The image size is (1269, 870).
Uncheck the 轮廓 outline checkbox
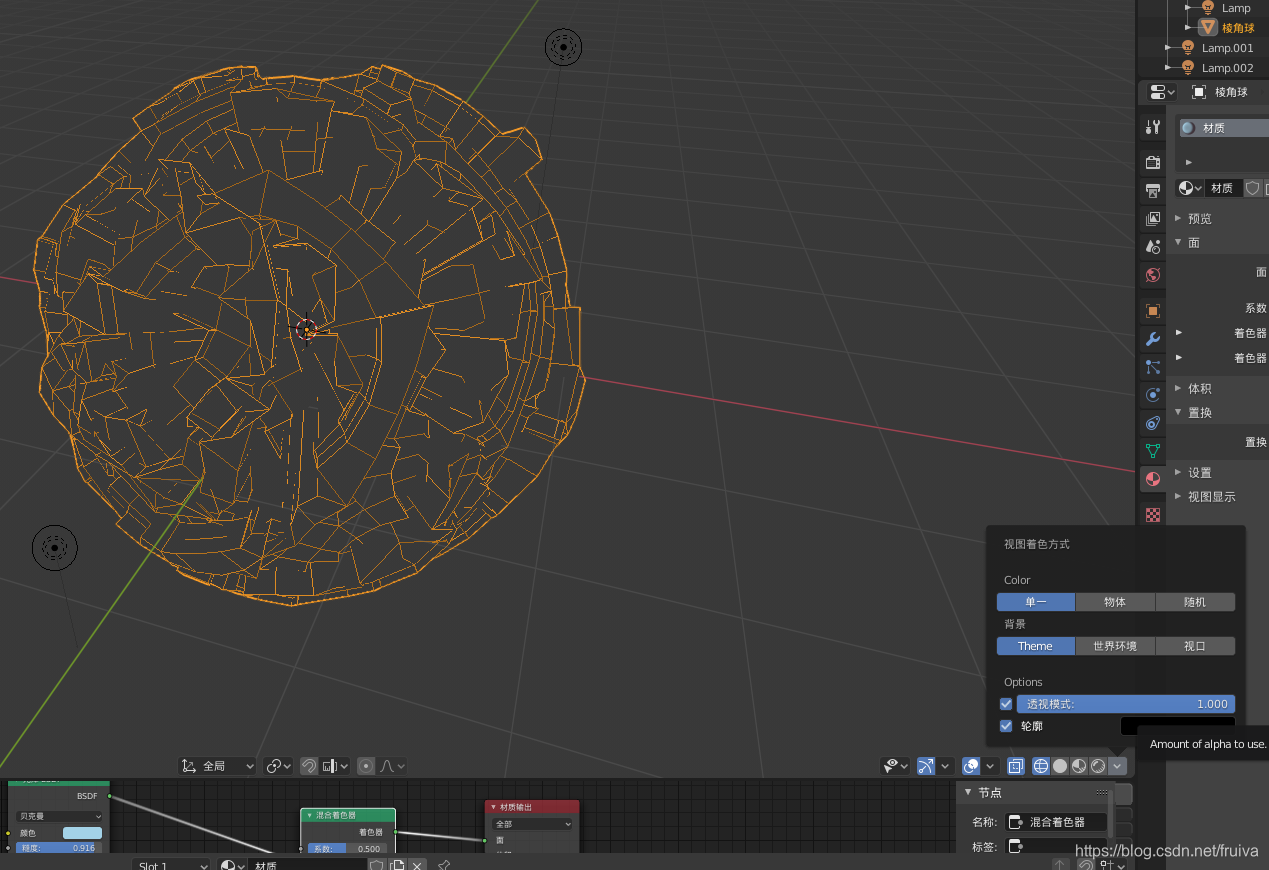1006,726
